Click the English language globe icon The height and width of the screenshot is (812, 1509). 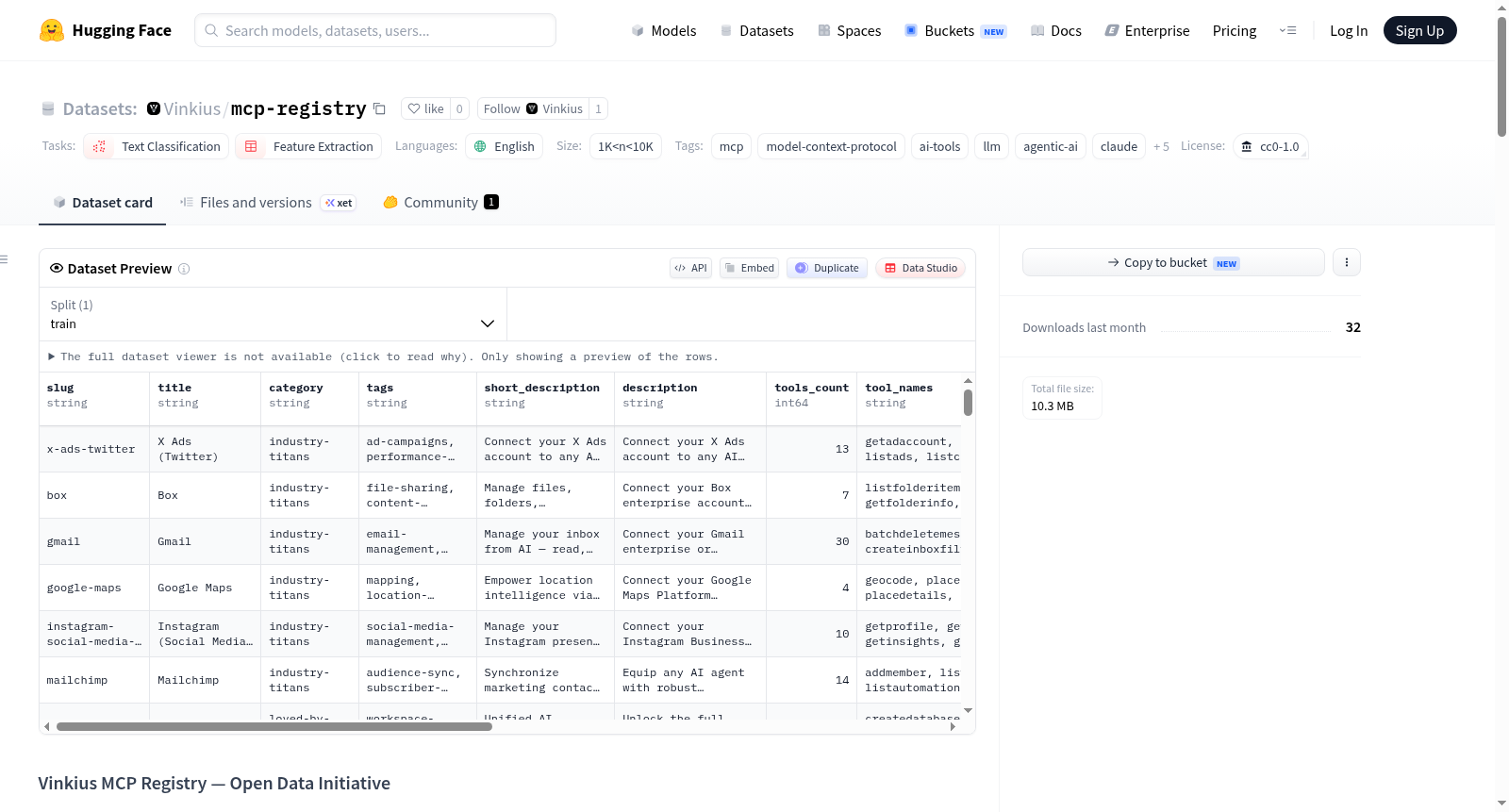[x=480, y=146]
